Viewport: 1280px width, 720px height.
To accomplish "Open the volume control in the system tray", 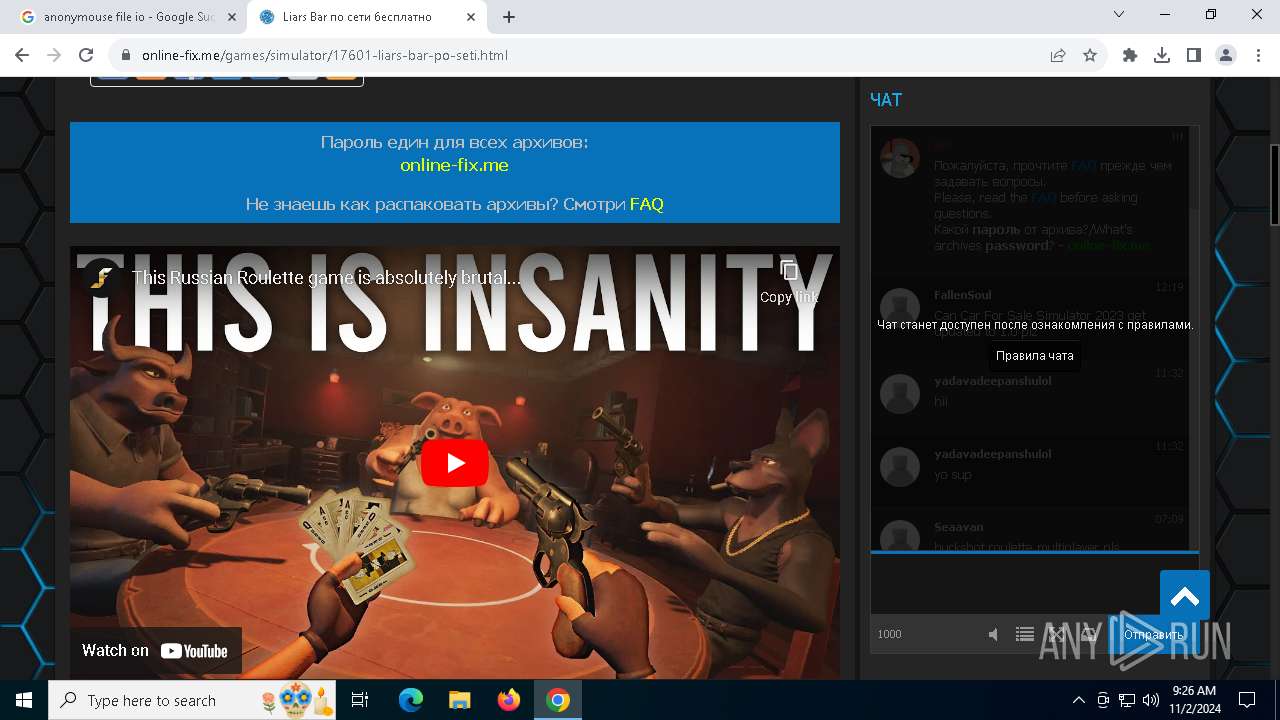I will (x=1150, y=700).
